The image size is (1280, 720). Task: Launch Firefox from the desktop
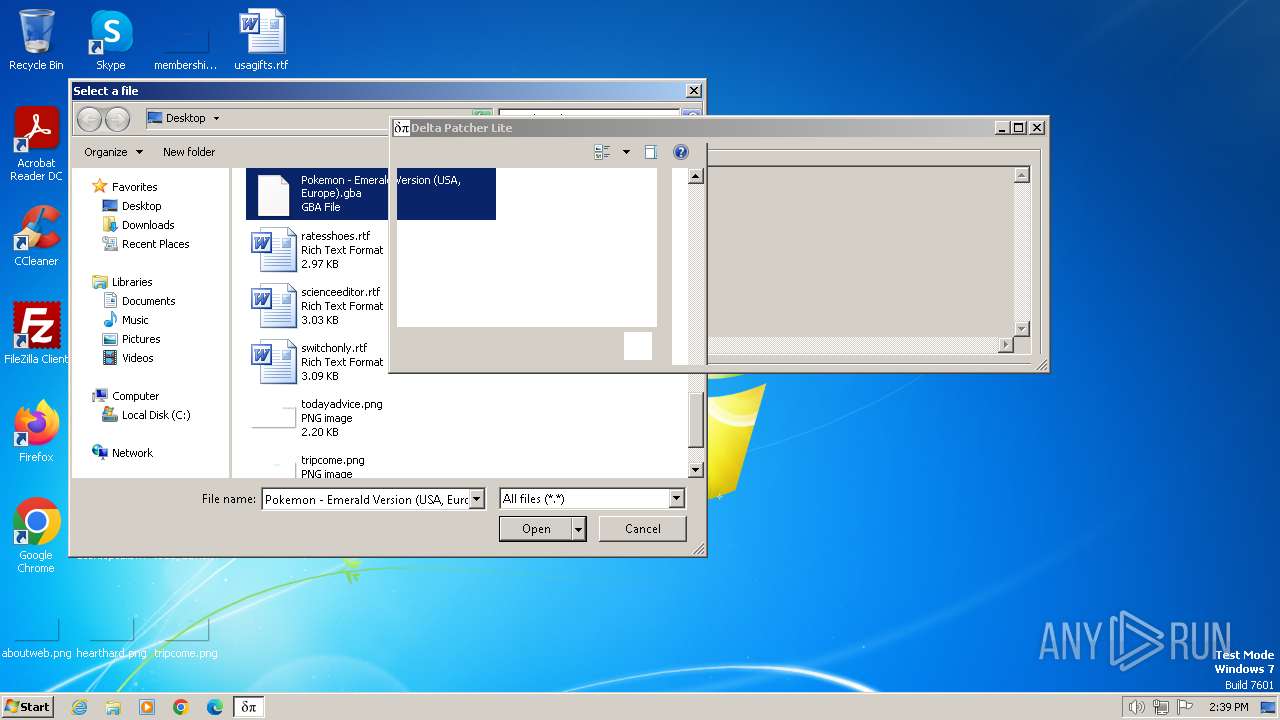click(36, 432)
